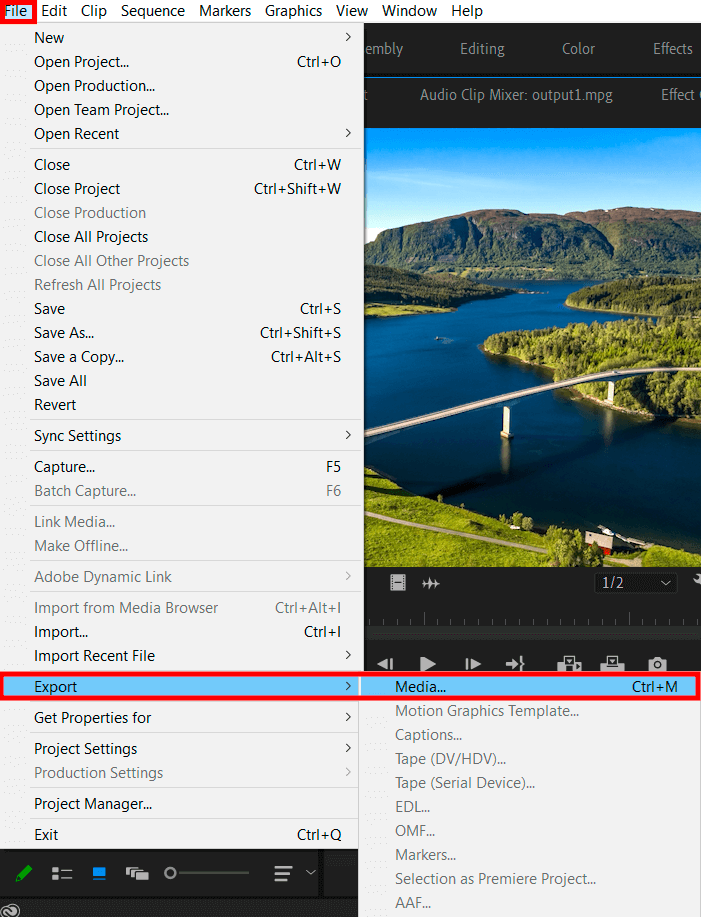This screenshot has width=701, height=917.
Task: Click the Overwrite clip icon
Action: click(612, 664)
